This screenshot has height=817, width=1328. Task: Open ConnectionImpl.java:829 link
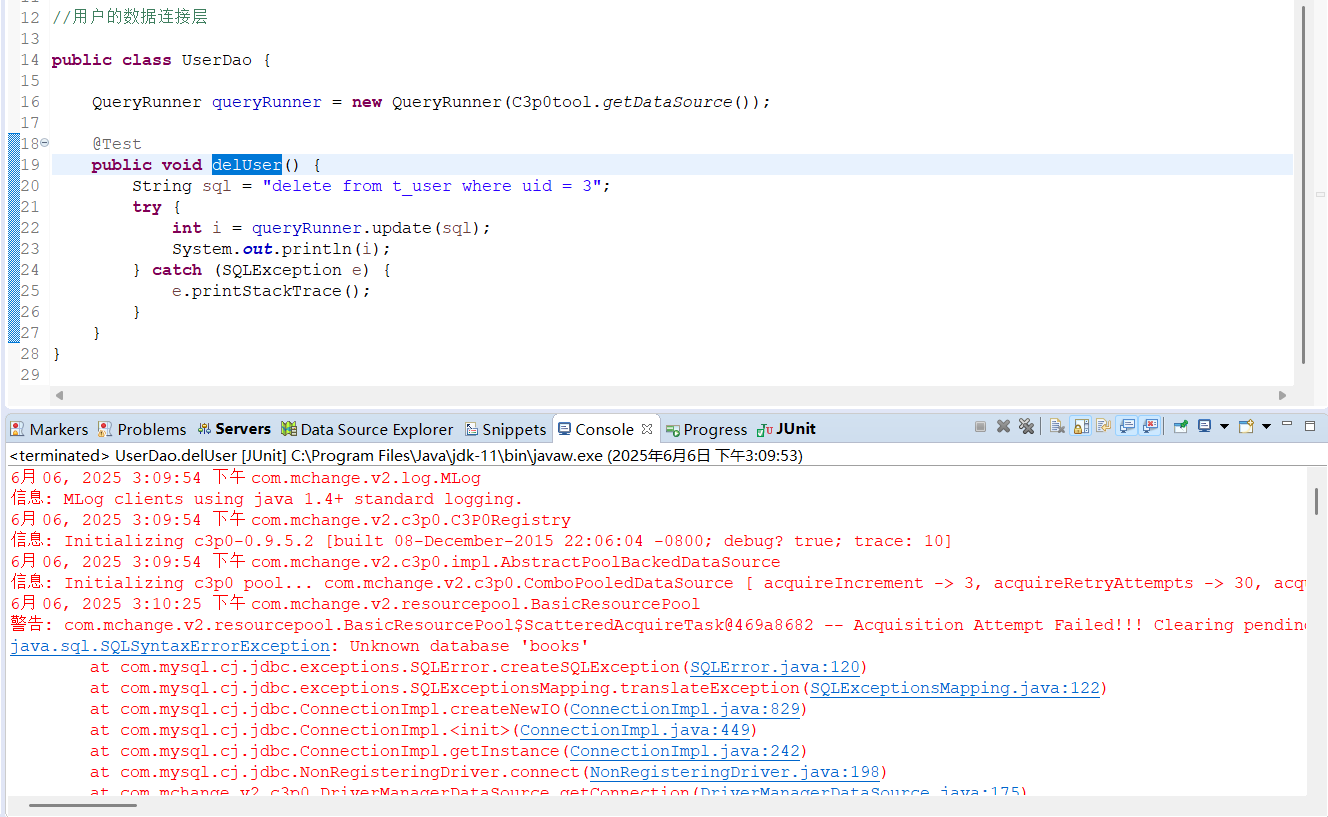[685, 709]
